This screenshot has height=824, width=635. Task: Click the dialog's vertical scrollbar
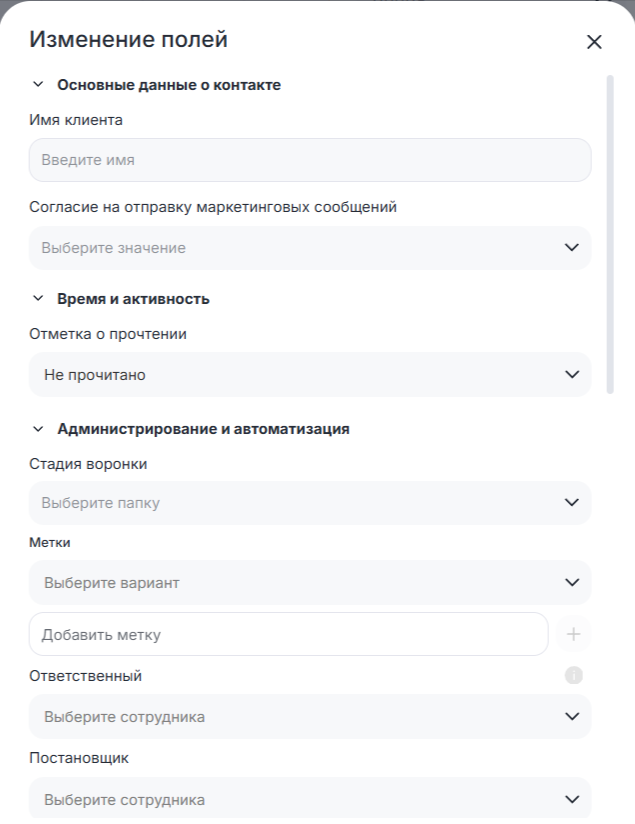610,235
